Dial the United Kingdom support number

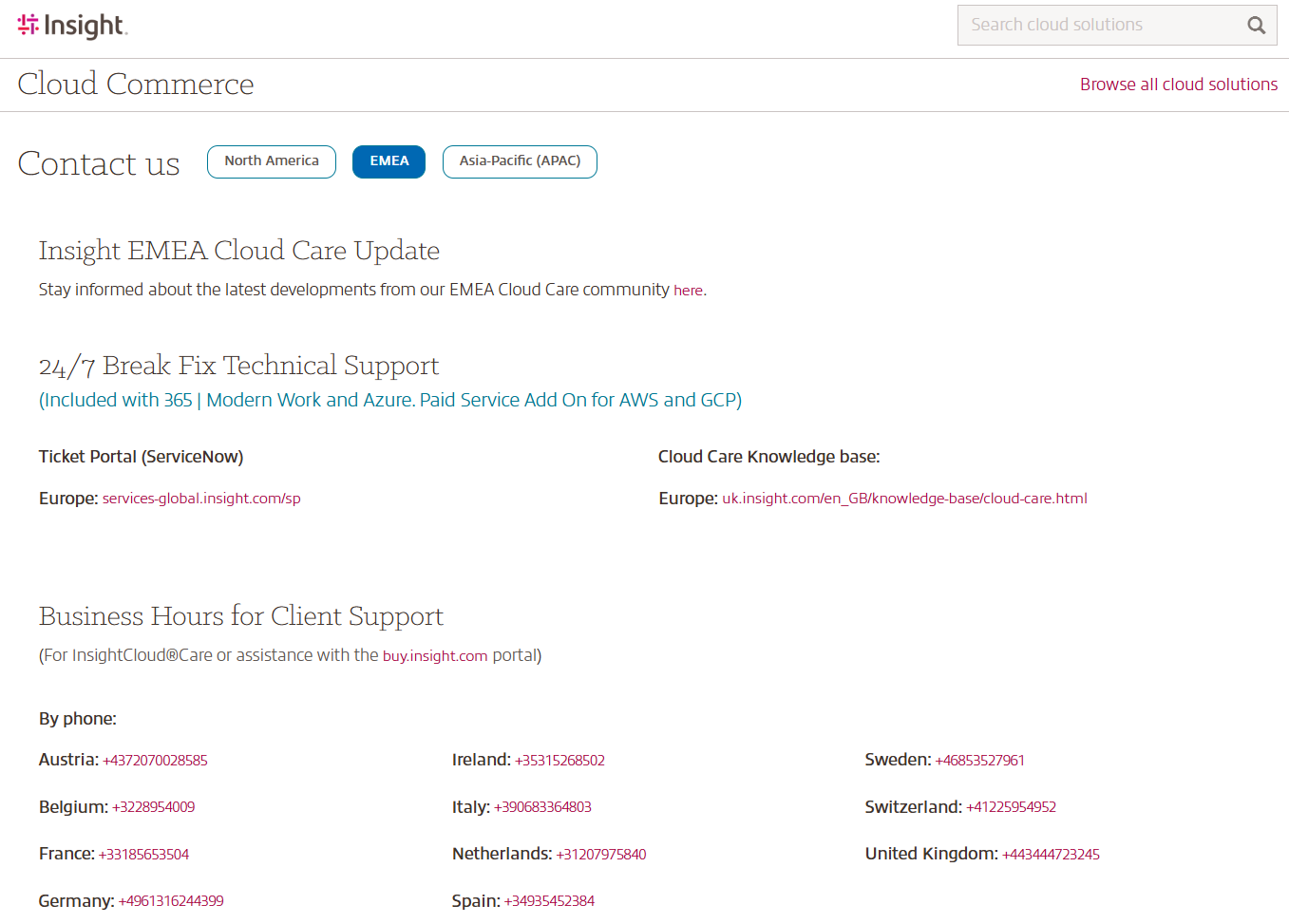click(1051, 854)
